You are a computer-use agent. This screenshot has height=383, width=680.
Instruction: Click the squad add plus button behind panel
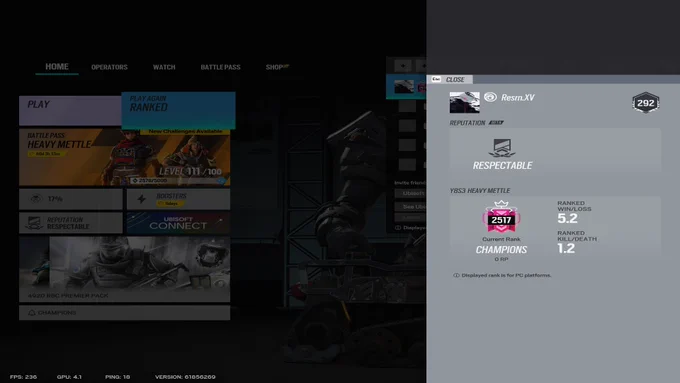click(x=403, y=66)
